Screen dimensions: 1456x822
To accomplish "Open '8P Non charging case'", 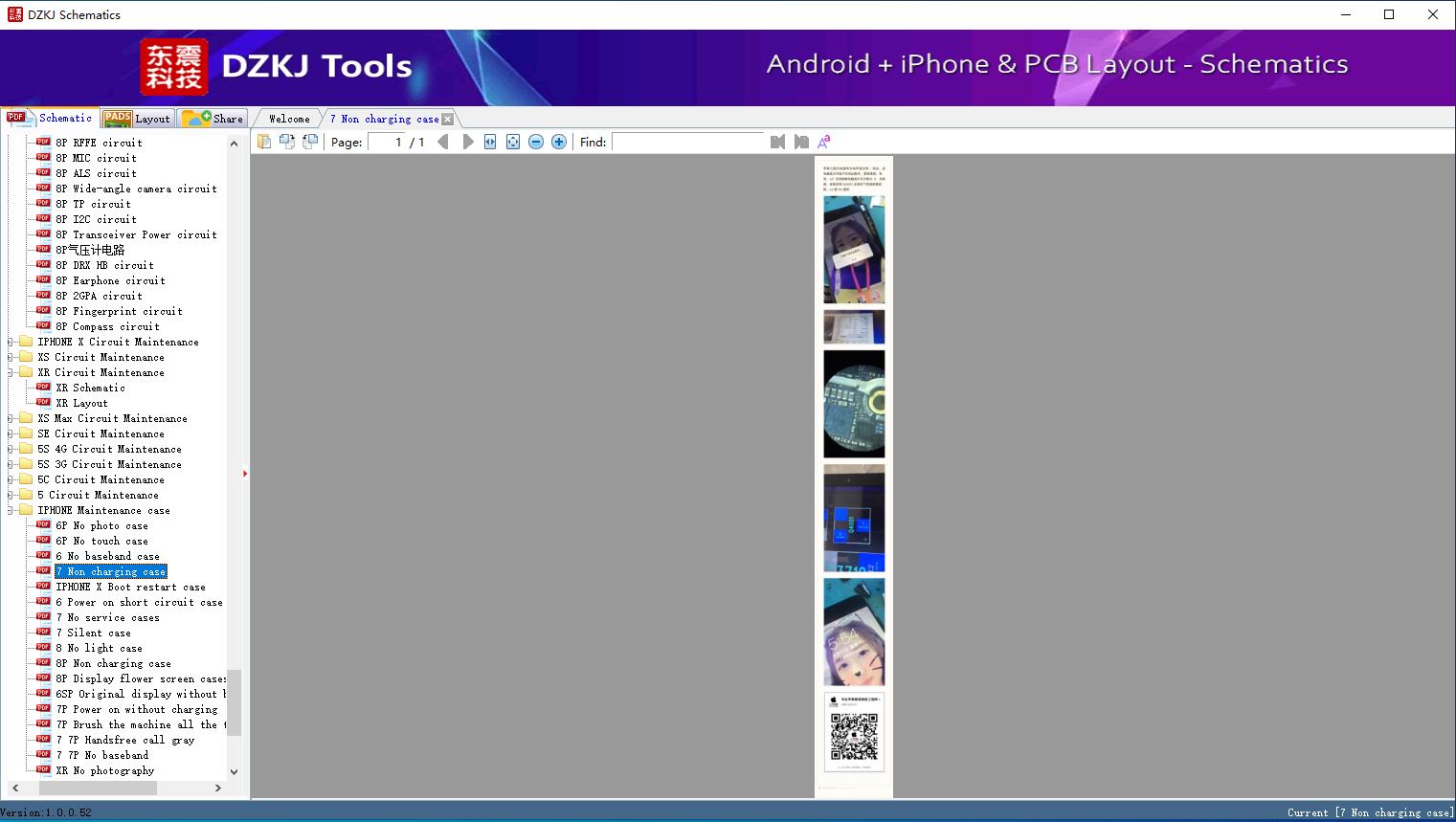I will coord(113,663).
